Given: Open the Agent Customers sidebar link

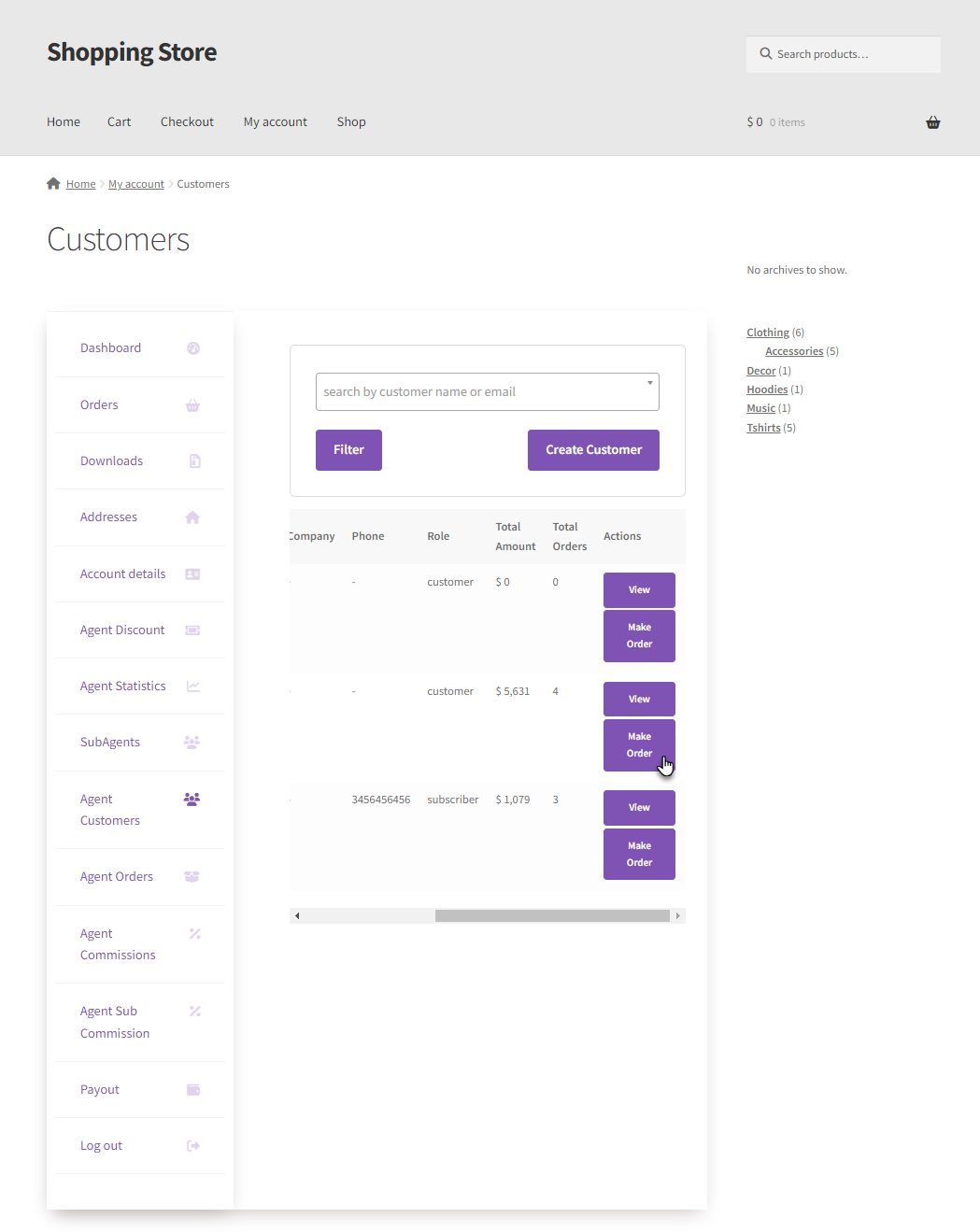Looking at the screenshot, I should point(110,810).
